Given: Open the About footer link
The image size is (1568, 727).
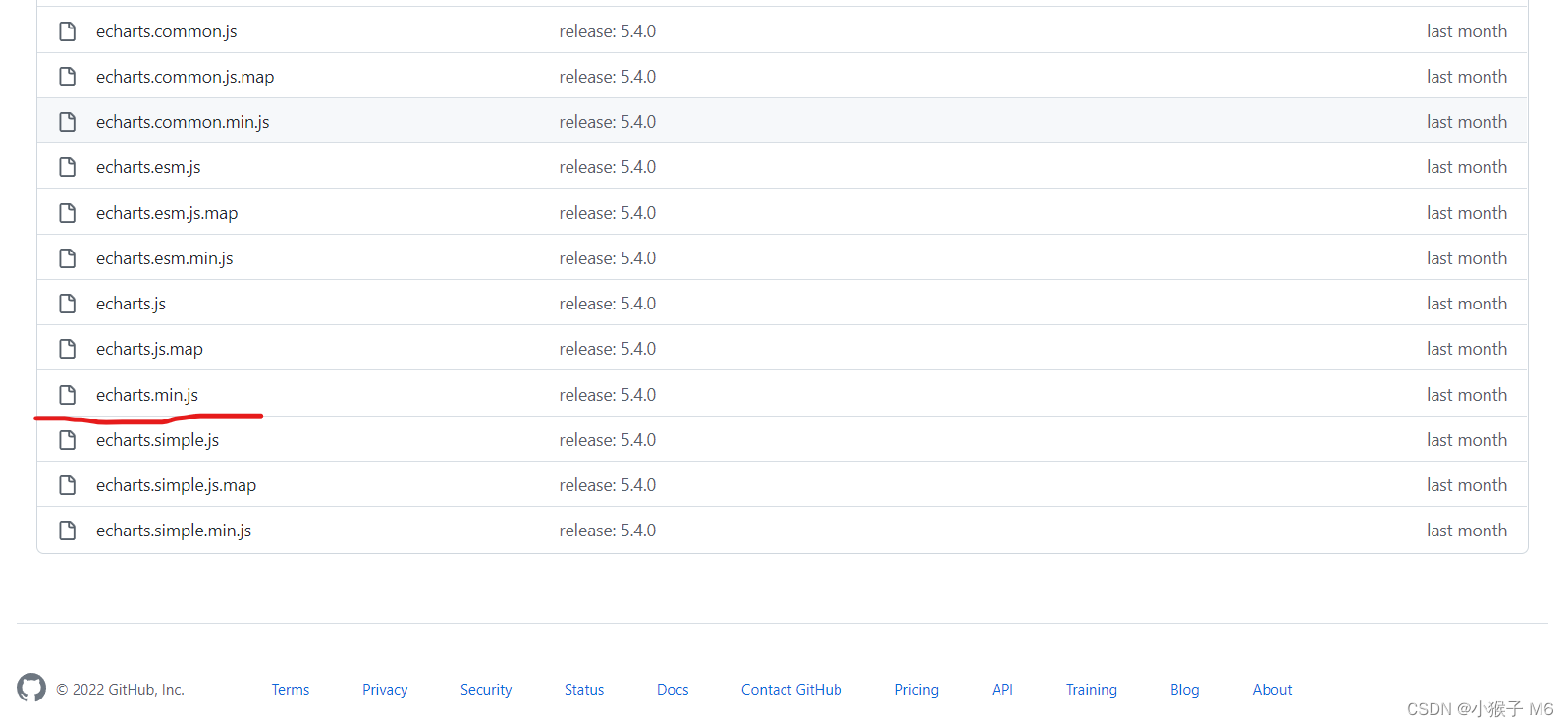Looking at the screenshot, I should pos(1272,690).
